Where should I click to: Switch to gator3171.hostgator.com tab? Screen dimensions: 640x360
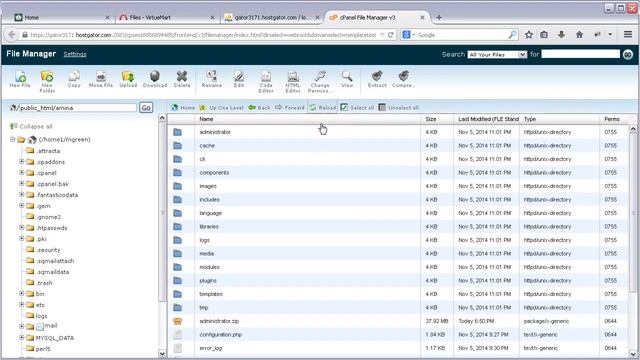[272, 18]
